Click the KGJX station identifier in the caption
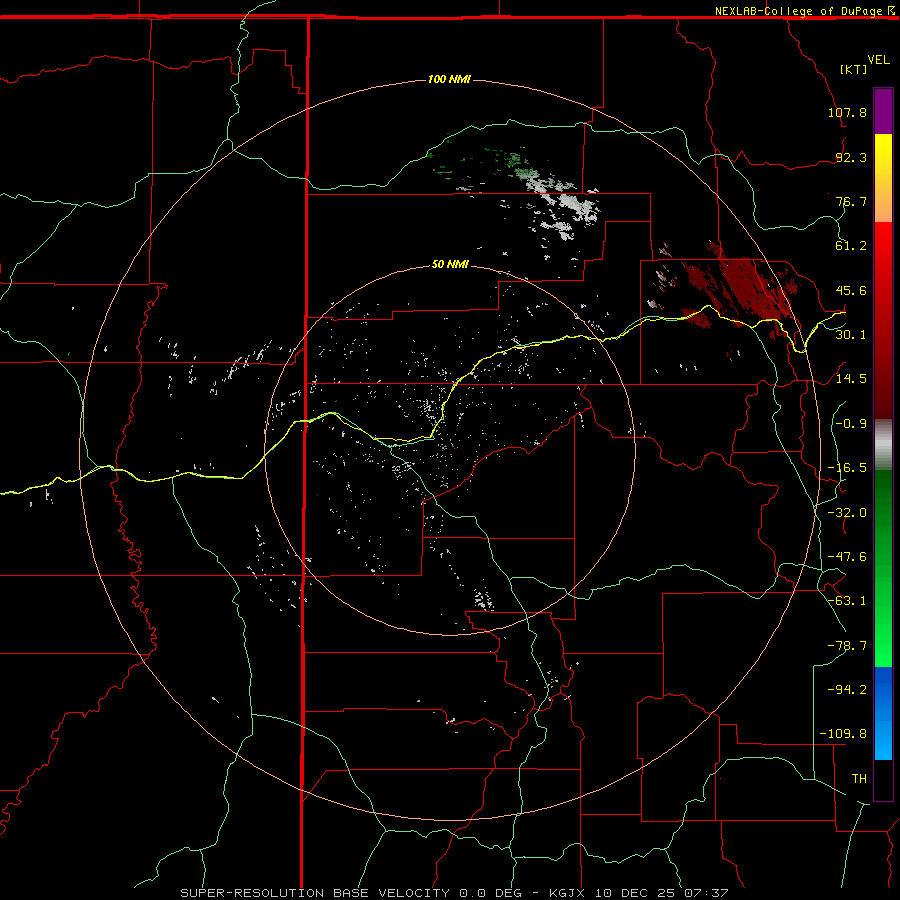Screen dimensions: 900x900 point(567,893)
